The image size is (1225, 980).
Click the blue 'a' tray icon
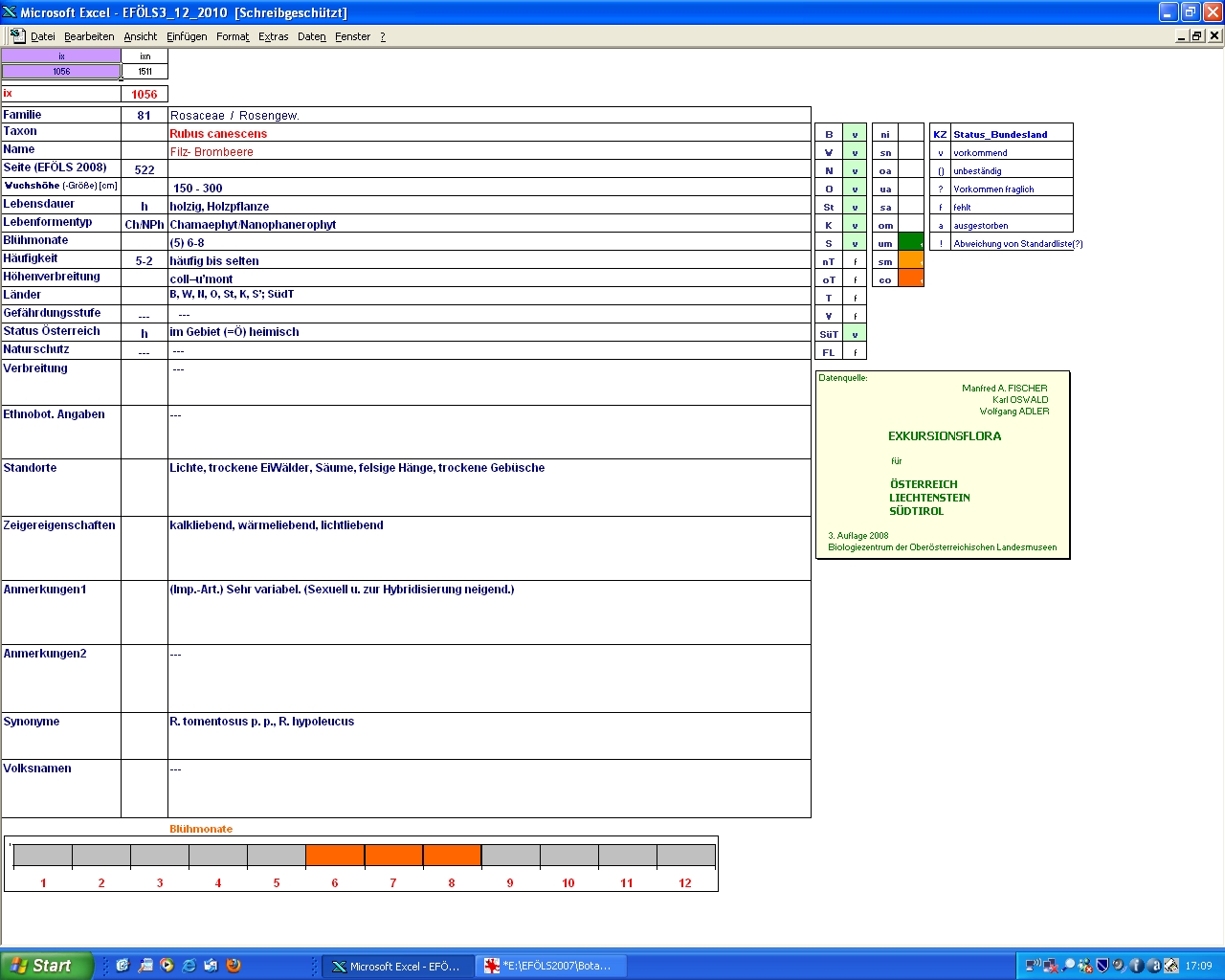(x=1153, y=966)
